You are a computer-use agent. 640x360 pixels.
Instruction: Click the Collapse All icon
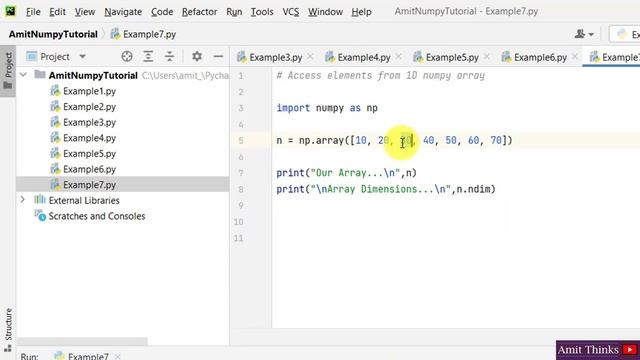click(169, 56)
